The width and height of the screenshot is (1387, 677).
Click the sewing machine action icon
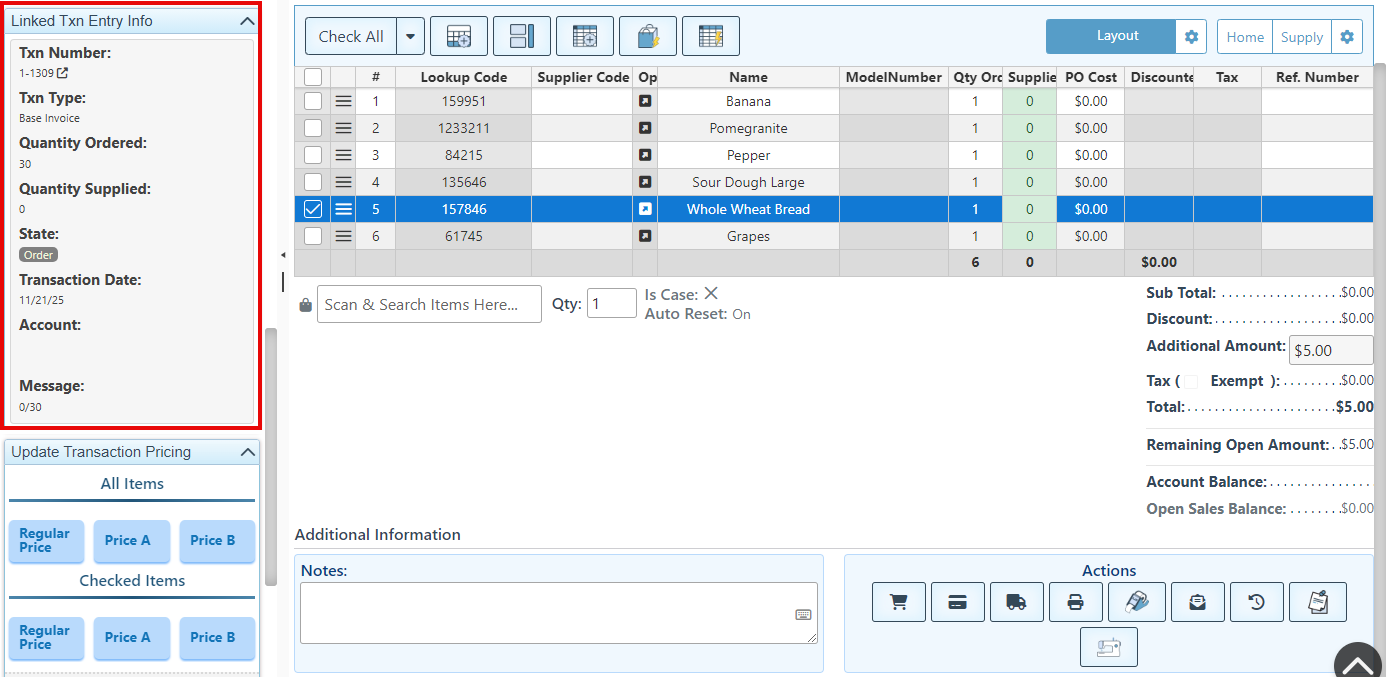pos(1108,647)
